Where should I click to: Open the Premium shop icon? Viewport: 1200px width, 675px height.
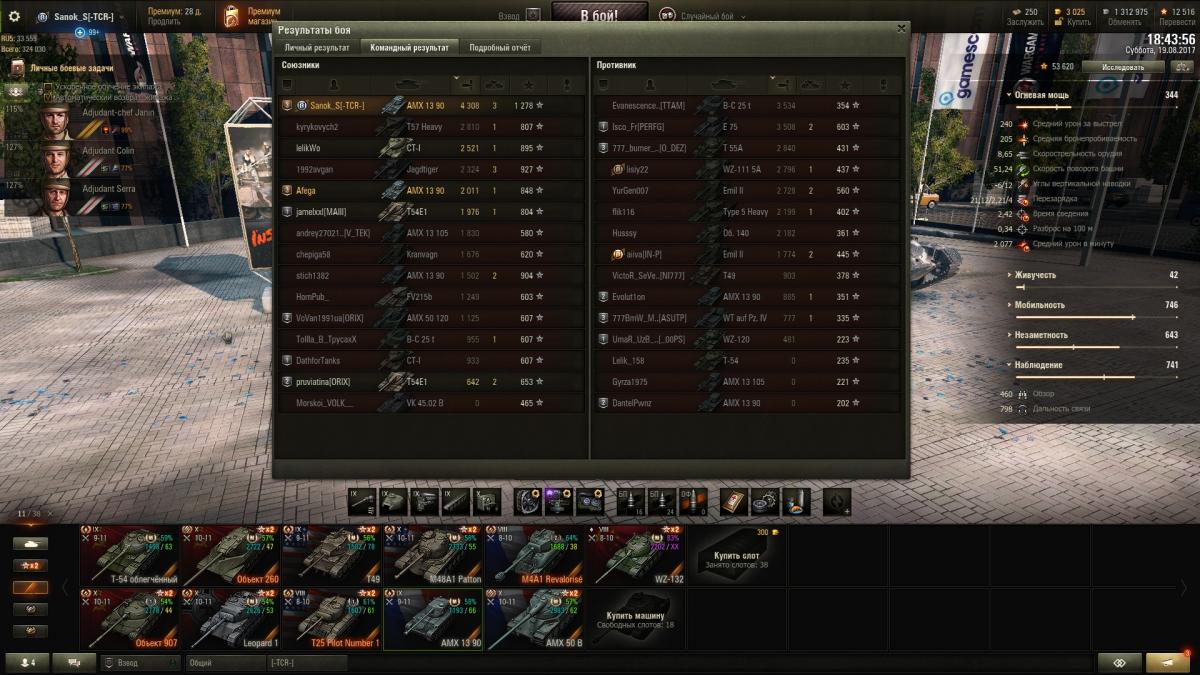tap(232, 16)
